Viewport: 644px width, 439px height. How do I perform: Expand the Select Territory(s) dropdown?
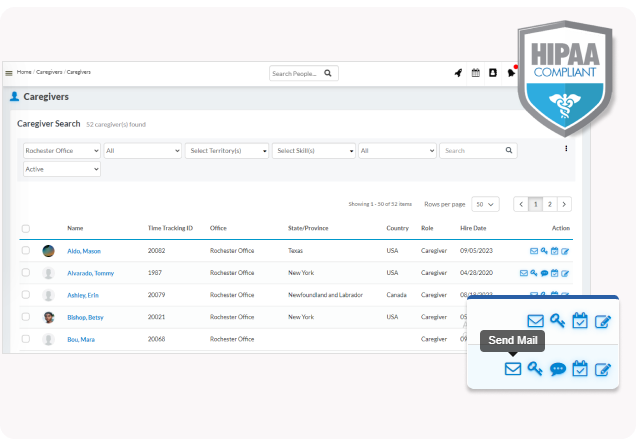(x=227, y=150)
